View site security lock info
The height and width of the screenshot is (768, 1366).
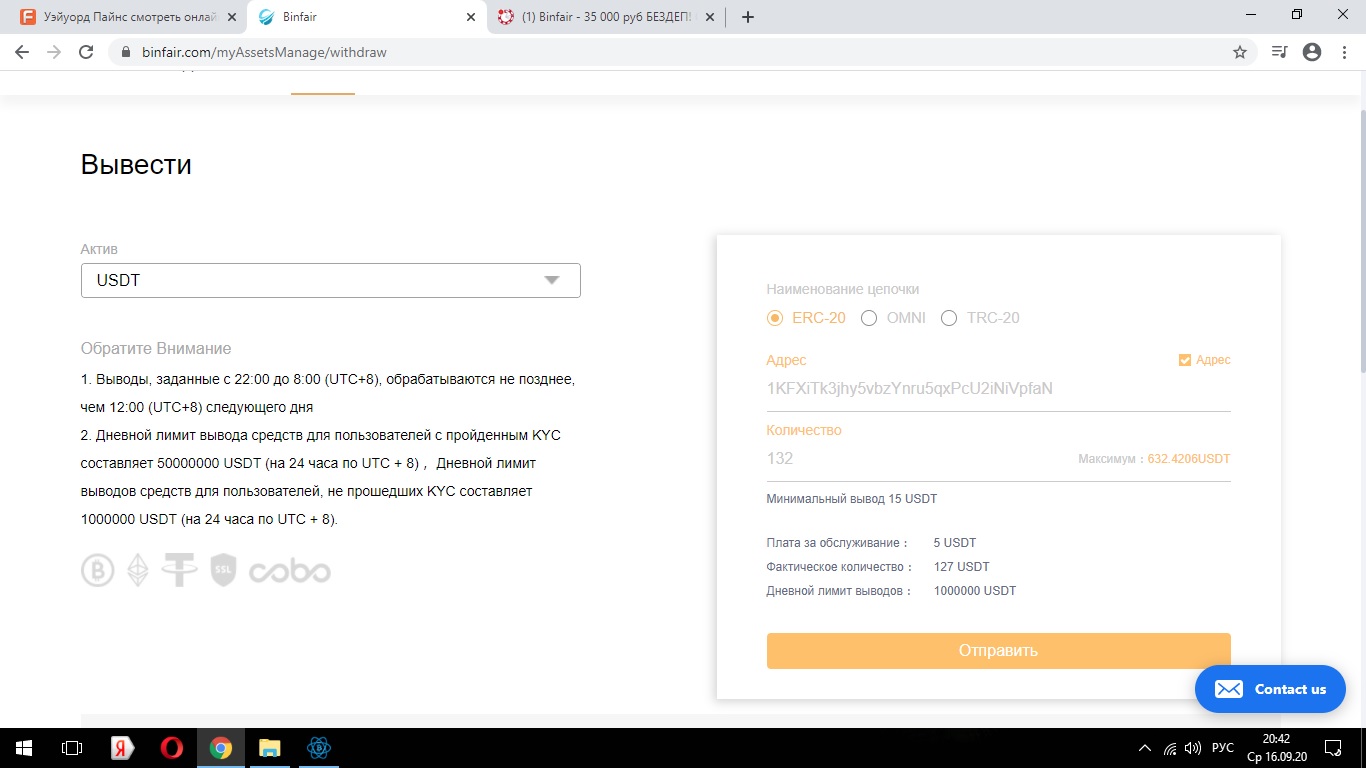pyautogui.click(x=125, y=52)
